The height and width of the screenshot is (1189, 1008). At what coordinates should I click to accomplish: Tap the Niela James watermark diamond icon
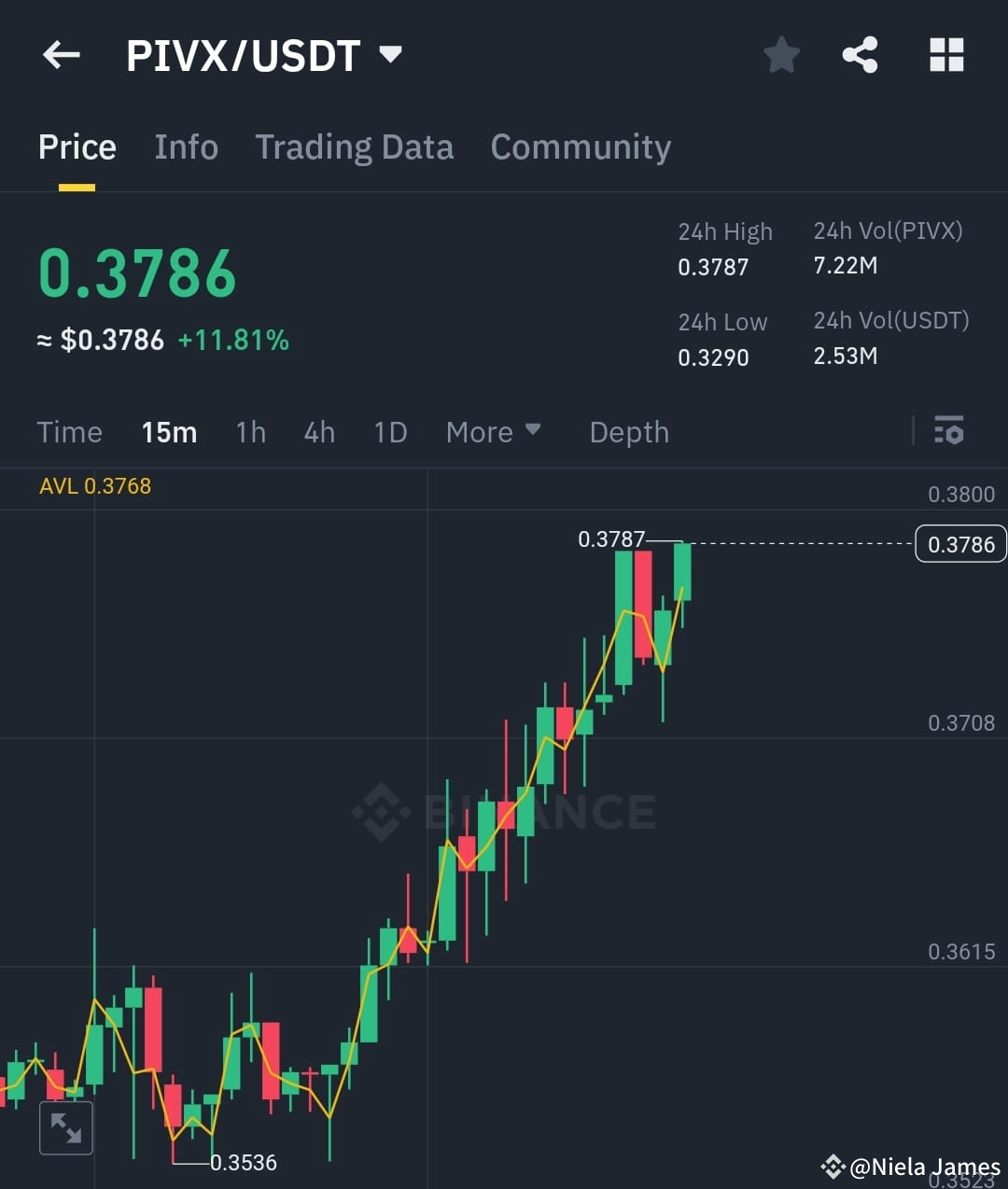tap(832, 1166)
